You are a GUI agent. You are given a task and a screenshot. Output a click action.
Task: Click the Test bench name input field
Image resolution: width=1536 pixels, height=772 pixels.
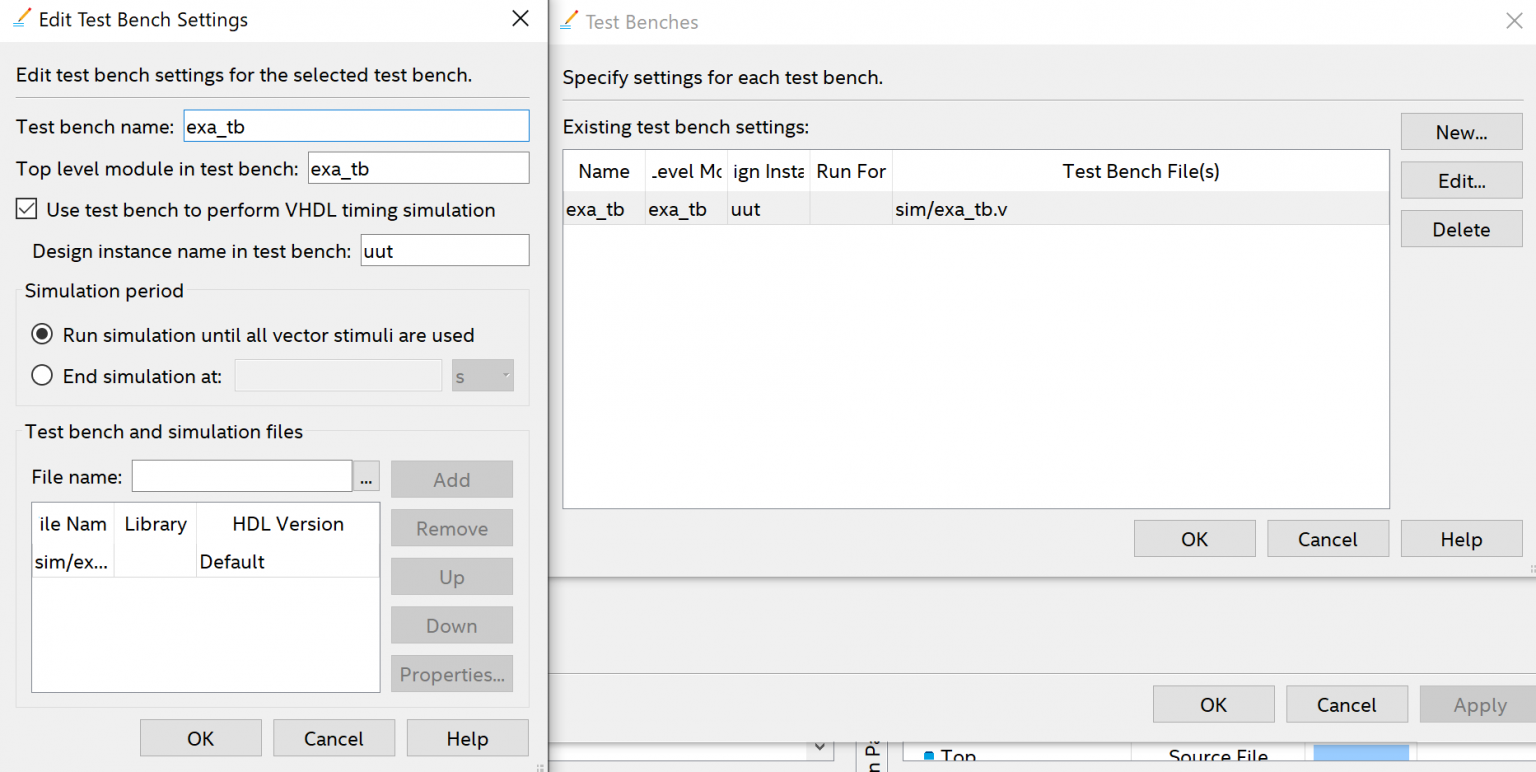coord(356,126)
